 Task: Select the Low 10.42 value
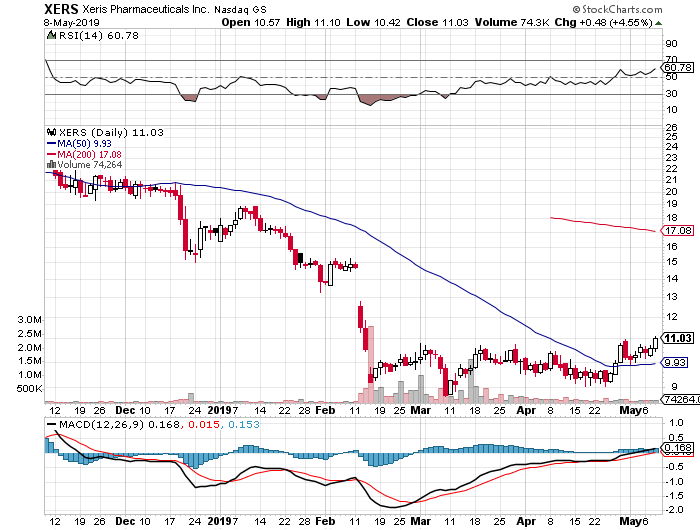tap(373, 22)
